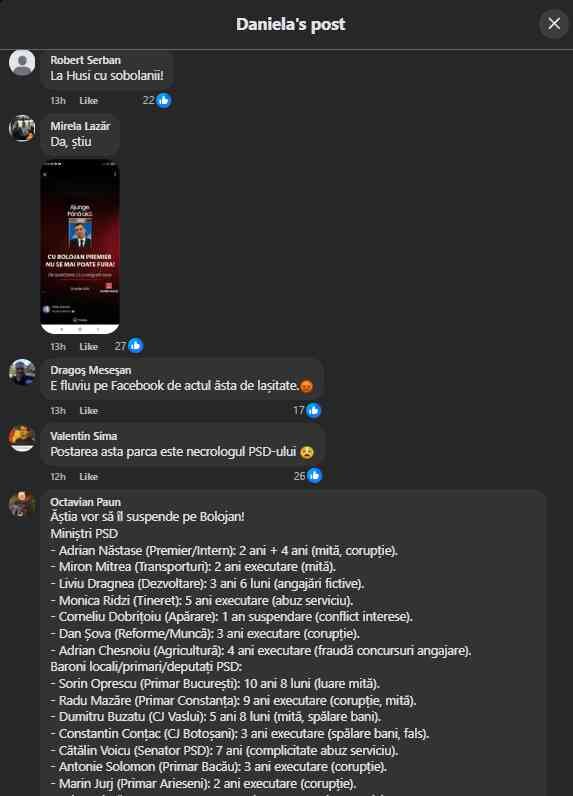573x796 pixels.
Task: Close Daniela's post dialog
Action: pyautogui.click(x=554, y=23)
